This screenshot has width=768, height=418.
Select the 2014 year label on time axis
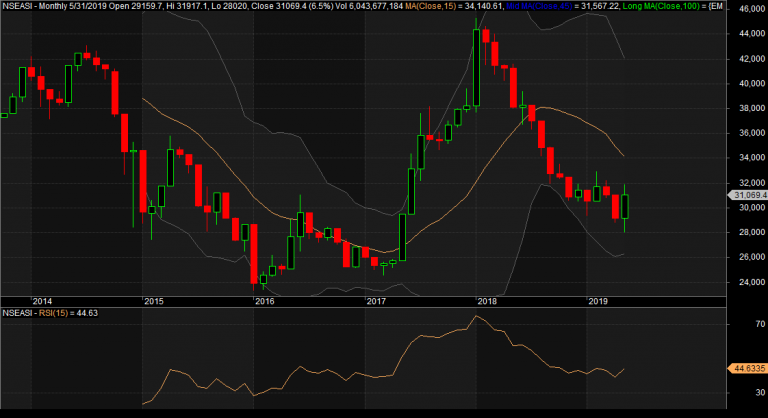pos(42,301)
